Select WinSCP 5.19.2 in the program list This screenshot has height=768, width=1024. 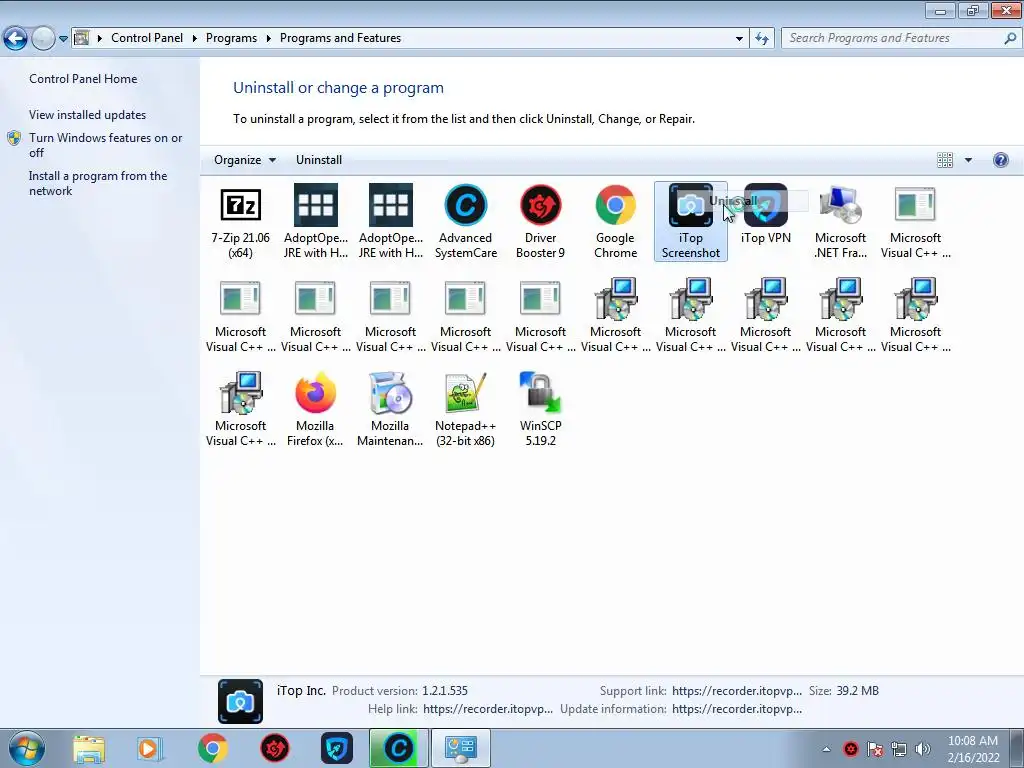(540, 409)
